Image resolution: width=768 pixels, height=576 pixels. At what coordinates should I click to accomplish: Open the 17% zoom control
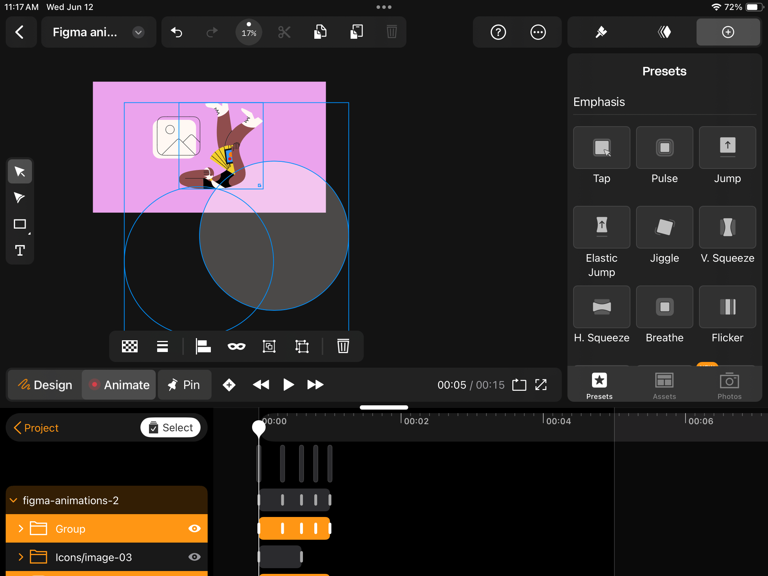249,32
